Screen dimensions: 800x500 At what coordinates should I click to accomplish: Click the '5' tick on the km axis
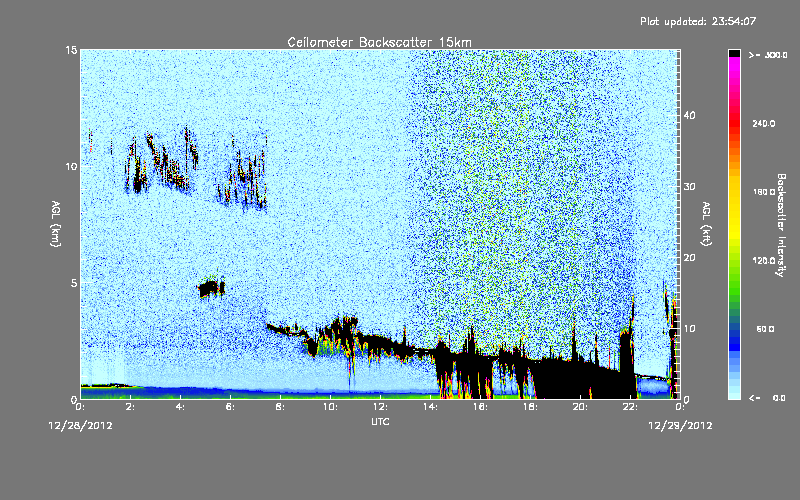[x=74, y=282]
